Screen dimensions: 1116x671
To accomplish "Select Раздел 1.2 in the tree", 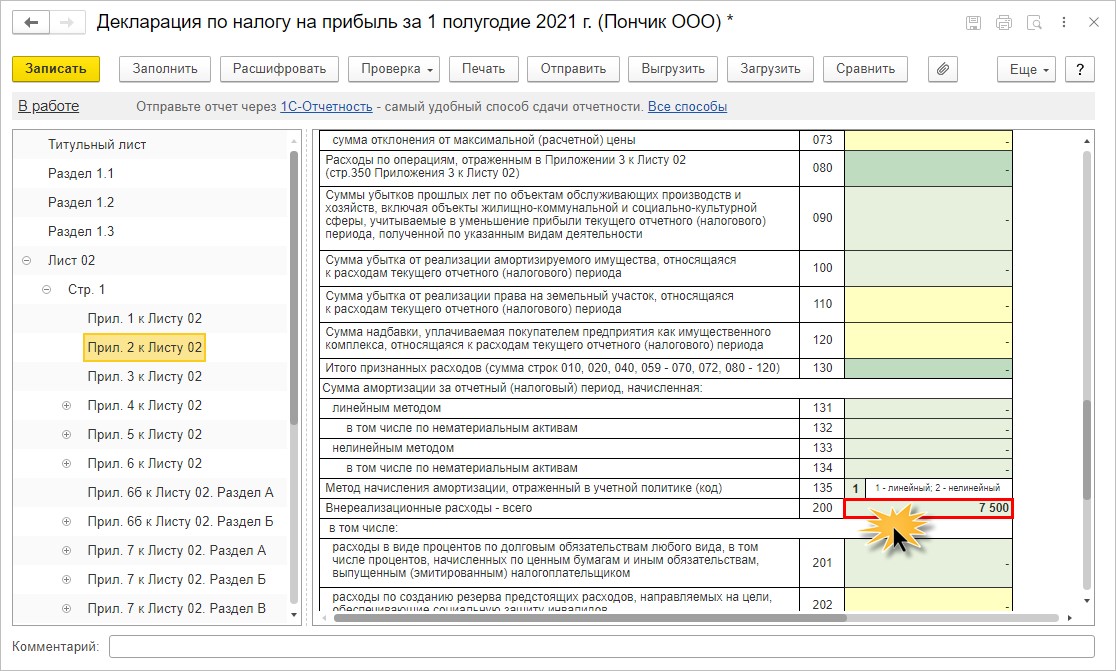I will point(80,203).
